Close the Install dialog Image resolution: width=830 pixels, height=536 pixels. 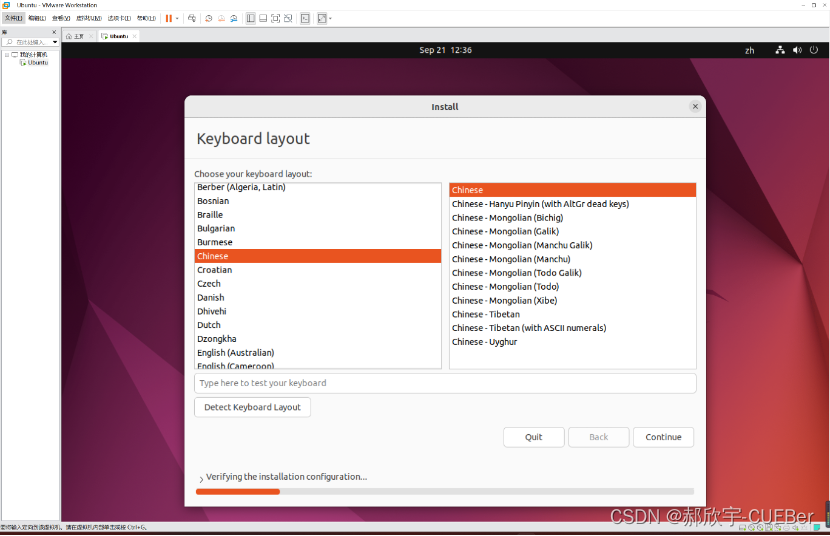point(695,107)
